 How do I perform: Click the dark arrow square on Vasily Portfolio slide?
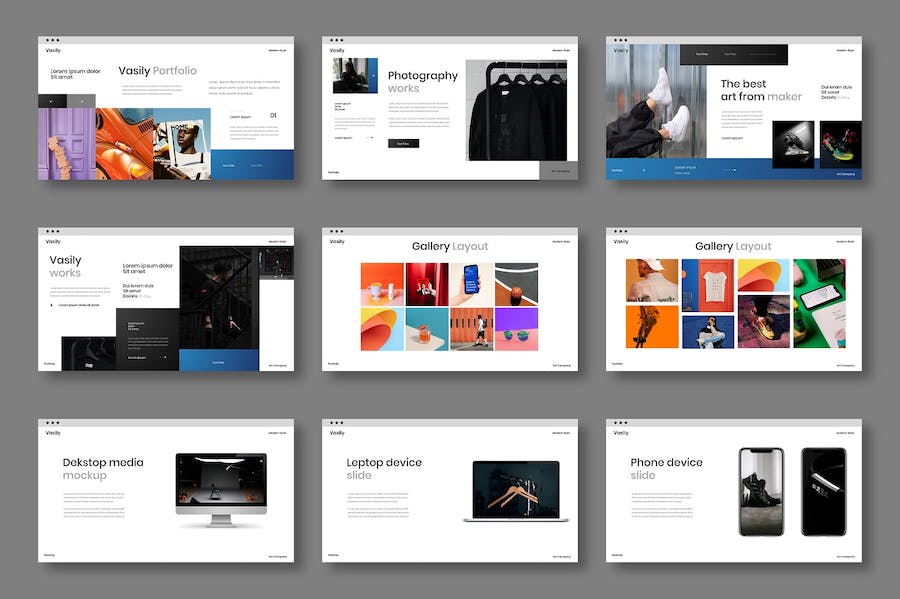point(52,101)
